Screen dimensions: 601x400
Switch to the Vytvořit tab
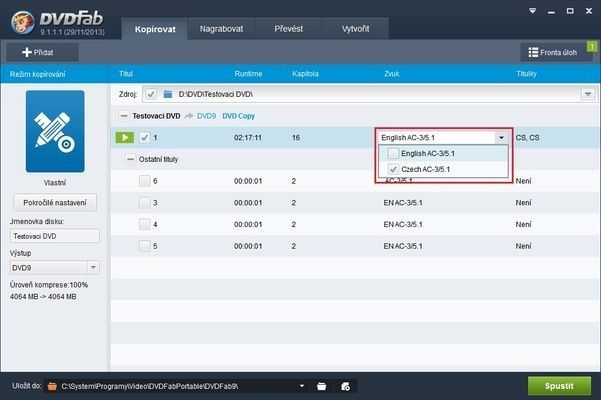pyautogui.click(x=355, y=29)
